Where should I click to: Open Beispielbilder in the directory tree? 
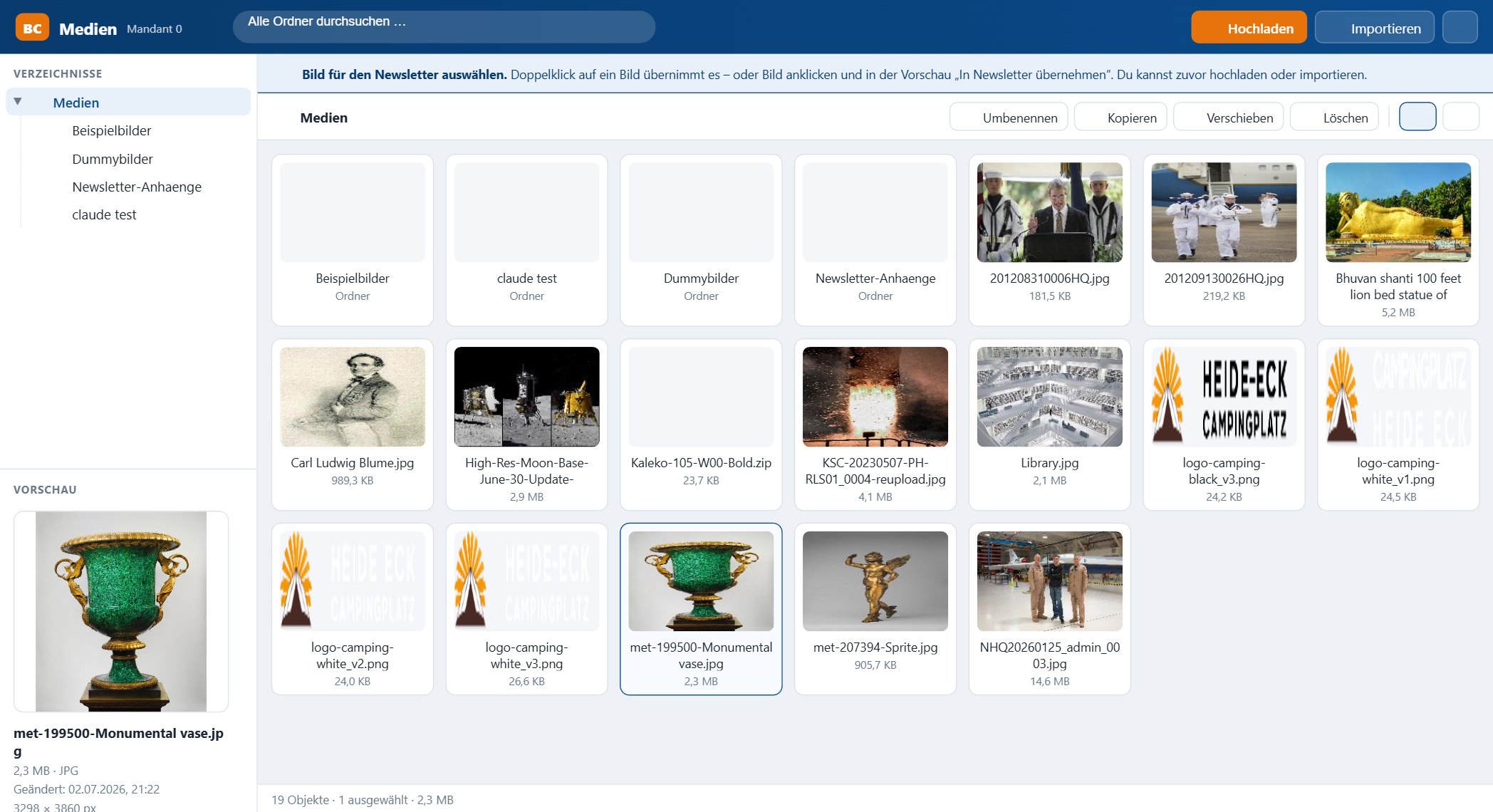[111, 130]
